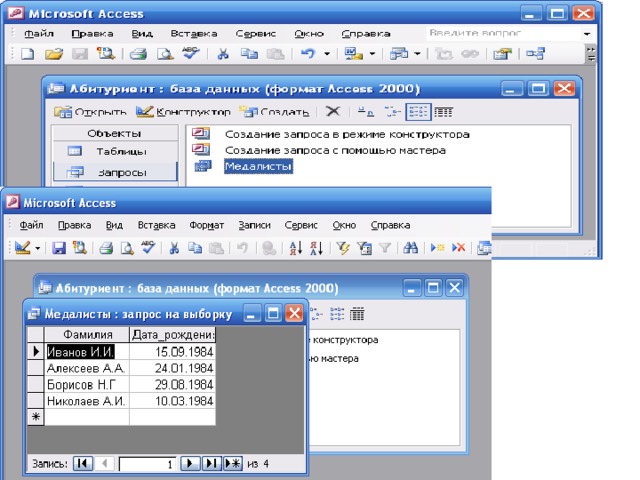Open View mode dropdown arrow in lower toolbar

click(37, 248)
